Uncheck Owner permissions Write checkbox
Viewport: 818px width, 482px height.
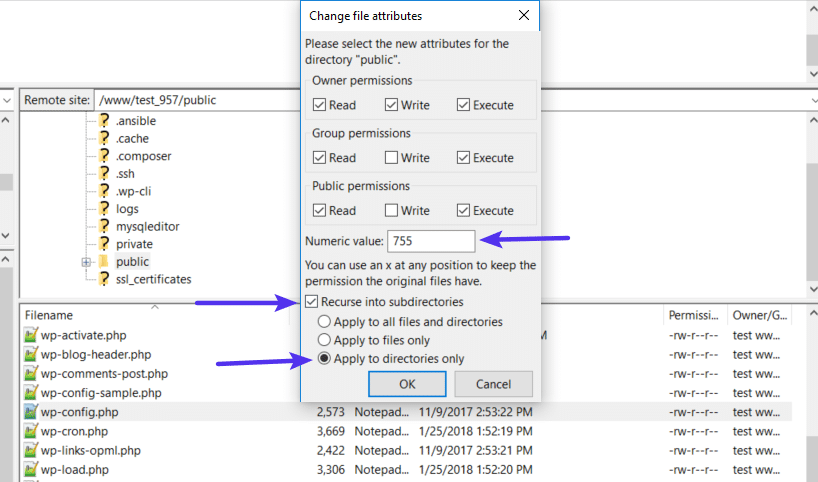pos(392,105)
